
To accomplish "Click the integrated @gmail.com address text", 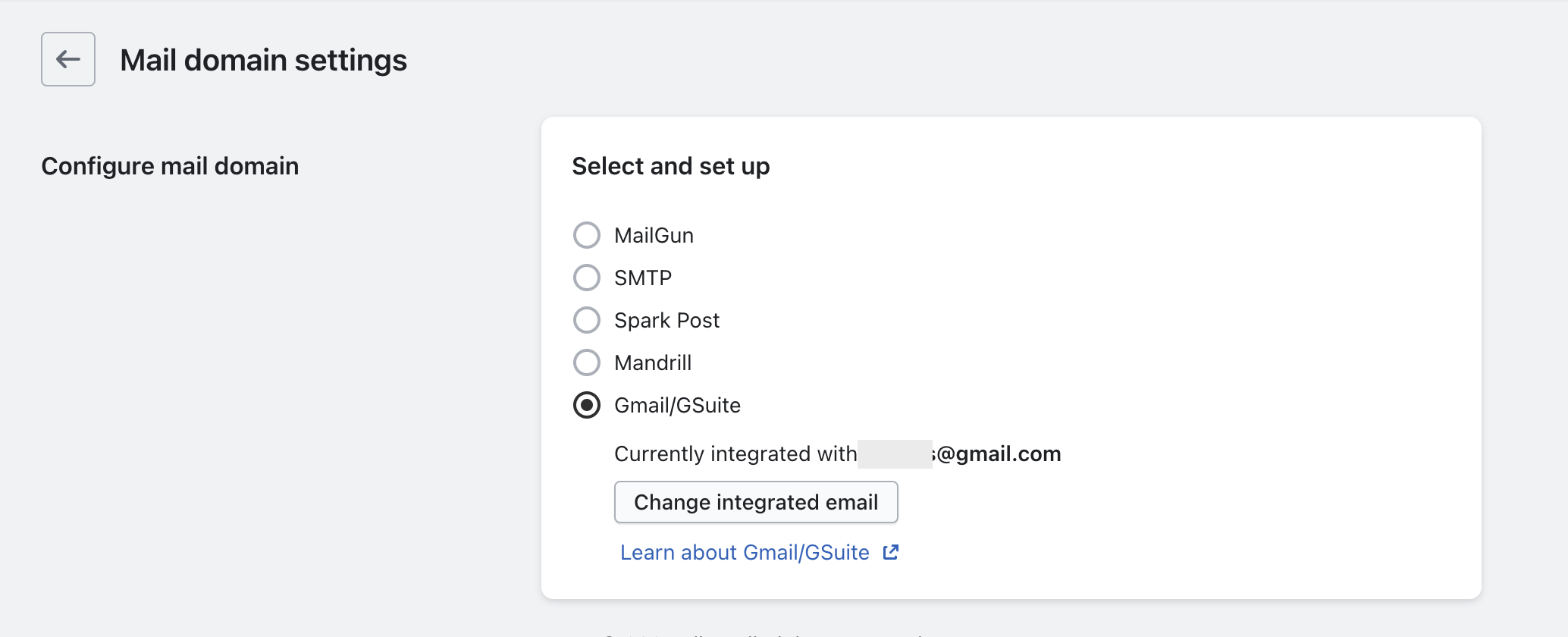I will (998, 454).
